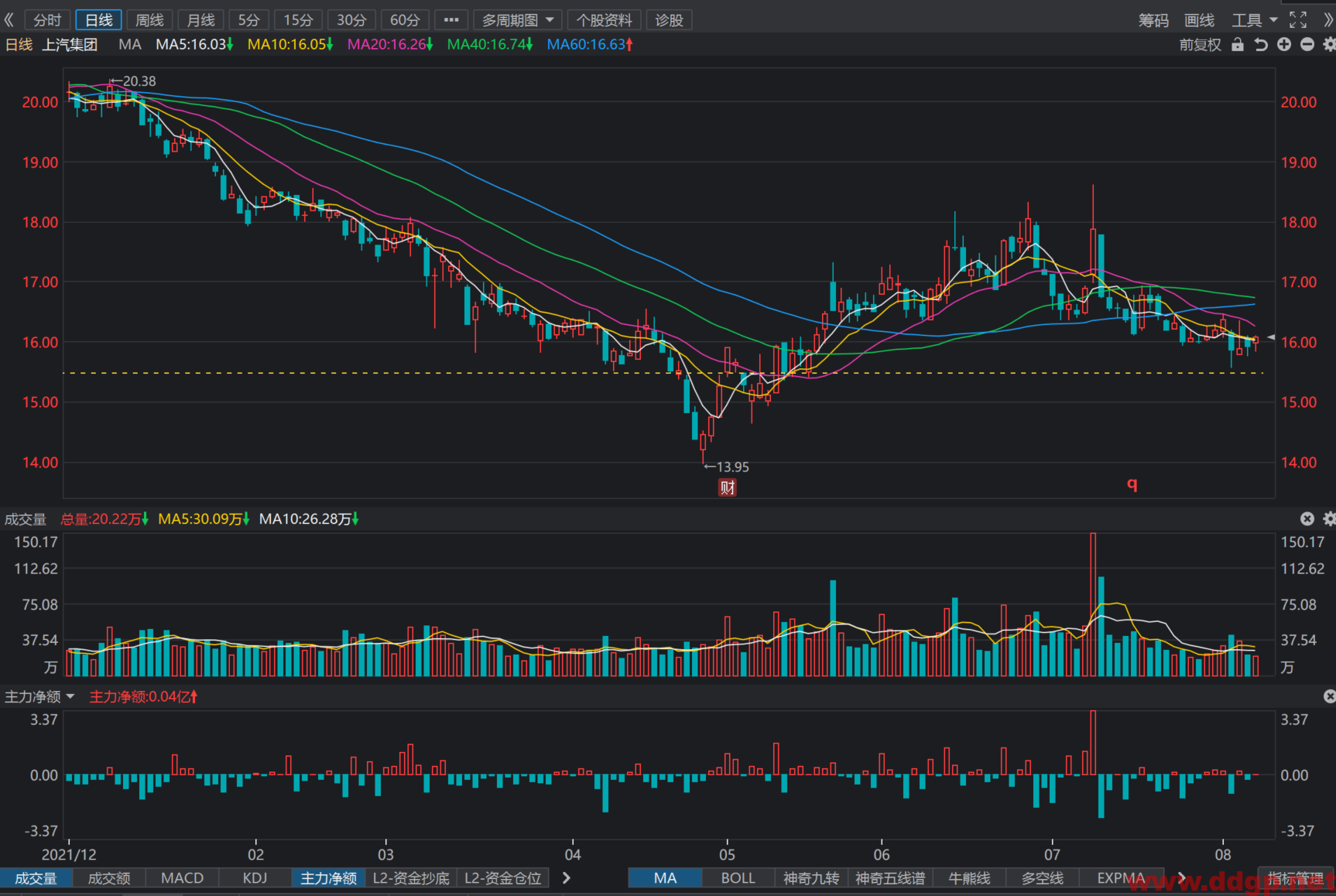This screenshot has height=896, width=1336.
Task: Toggle the 前复权 price adjustment mode
Action: (1200, 45)
